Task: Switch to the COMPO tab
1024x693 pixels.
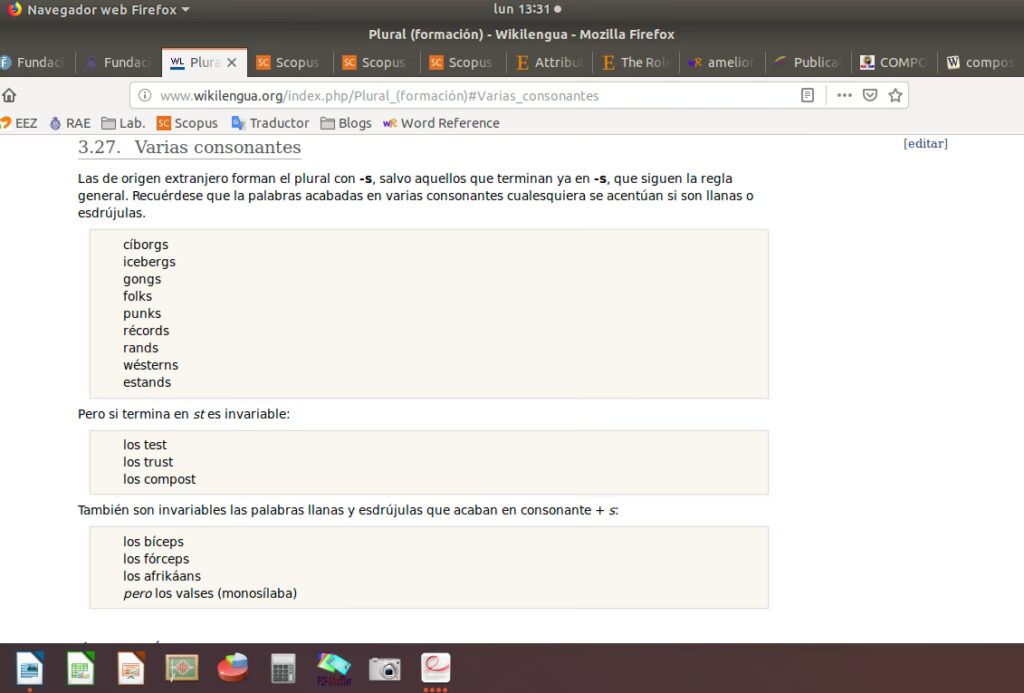Action: (893, 62)
